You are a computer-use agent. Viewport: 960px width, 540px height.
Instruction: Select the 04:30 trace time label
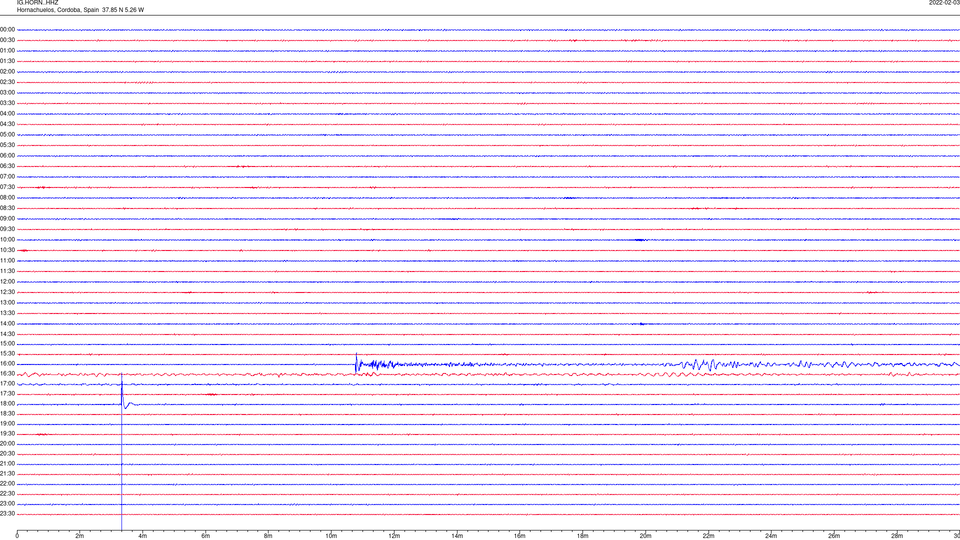tap(7, 124)
